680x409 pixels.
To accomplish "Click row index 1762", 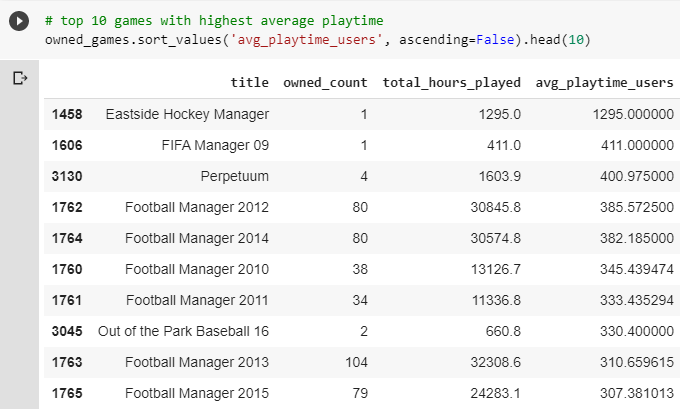I will (67, 207).
